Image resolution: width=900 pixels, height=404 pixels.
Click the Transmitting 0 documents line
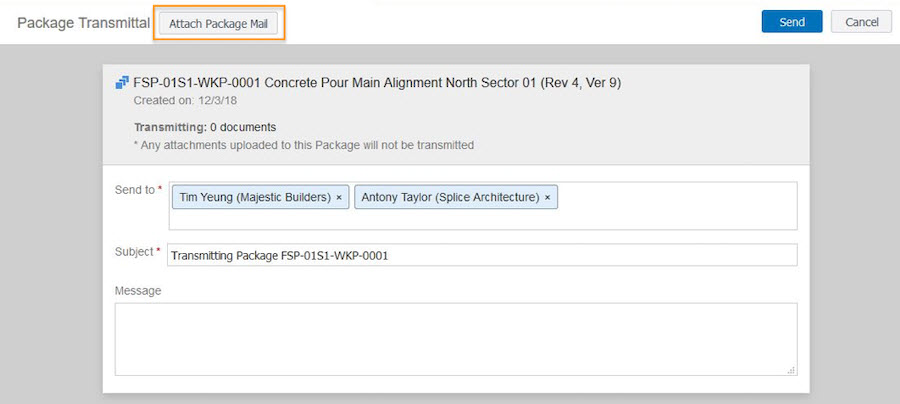205,127
